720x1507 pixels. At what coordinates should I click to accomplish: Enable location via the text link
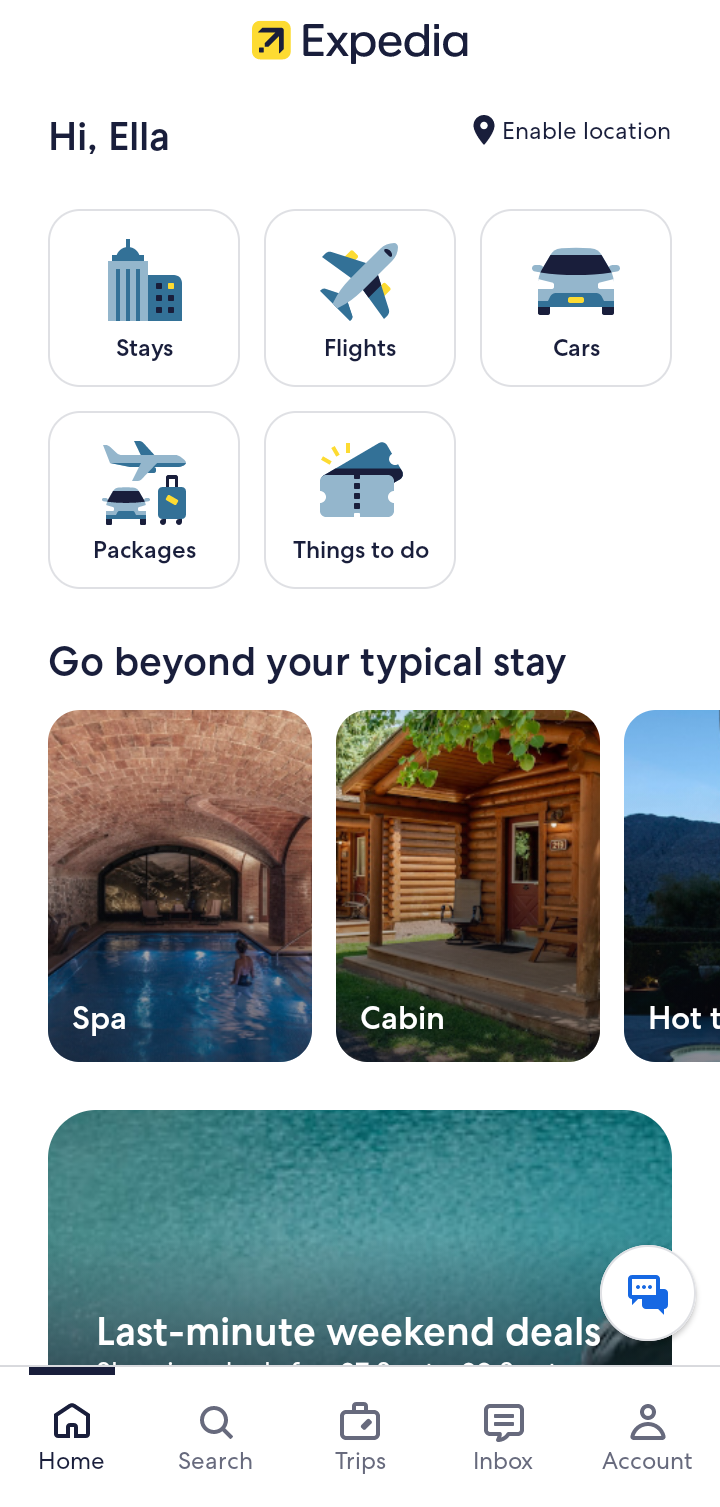(586, 131)
